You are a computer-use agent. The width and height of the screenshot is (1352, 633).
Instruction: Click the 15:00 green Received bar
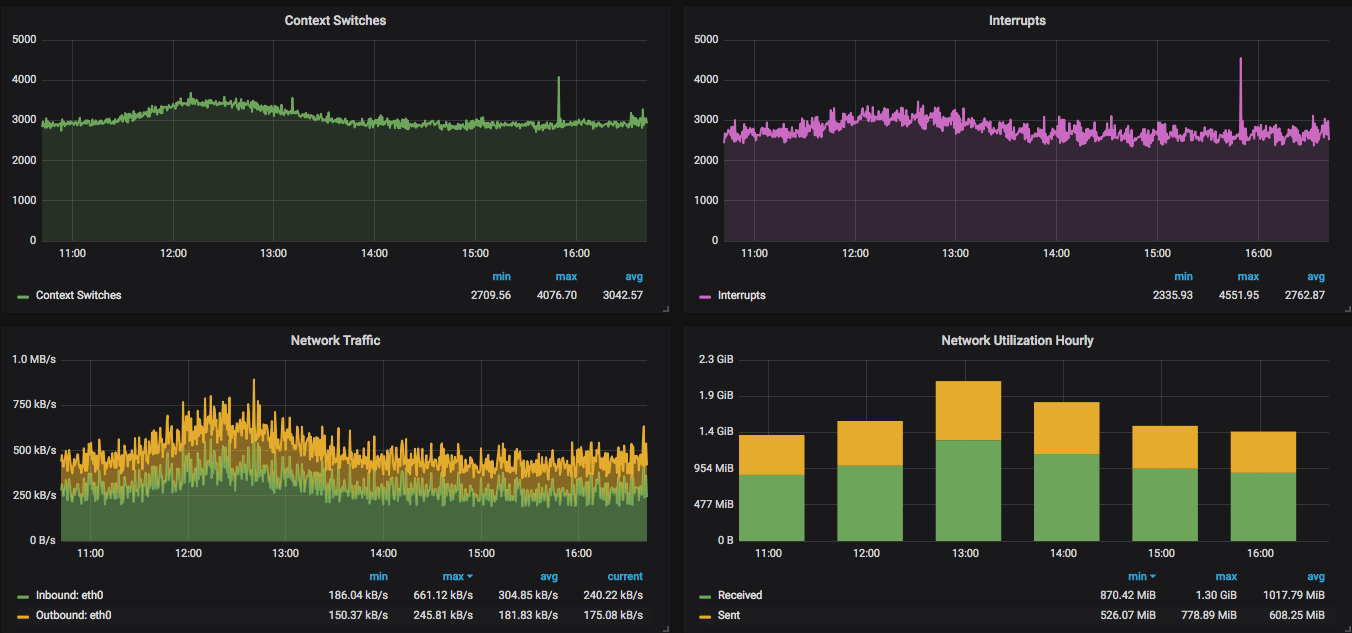[1164, 504]
